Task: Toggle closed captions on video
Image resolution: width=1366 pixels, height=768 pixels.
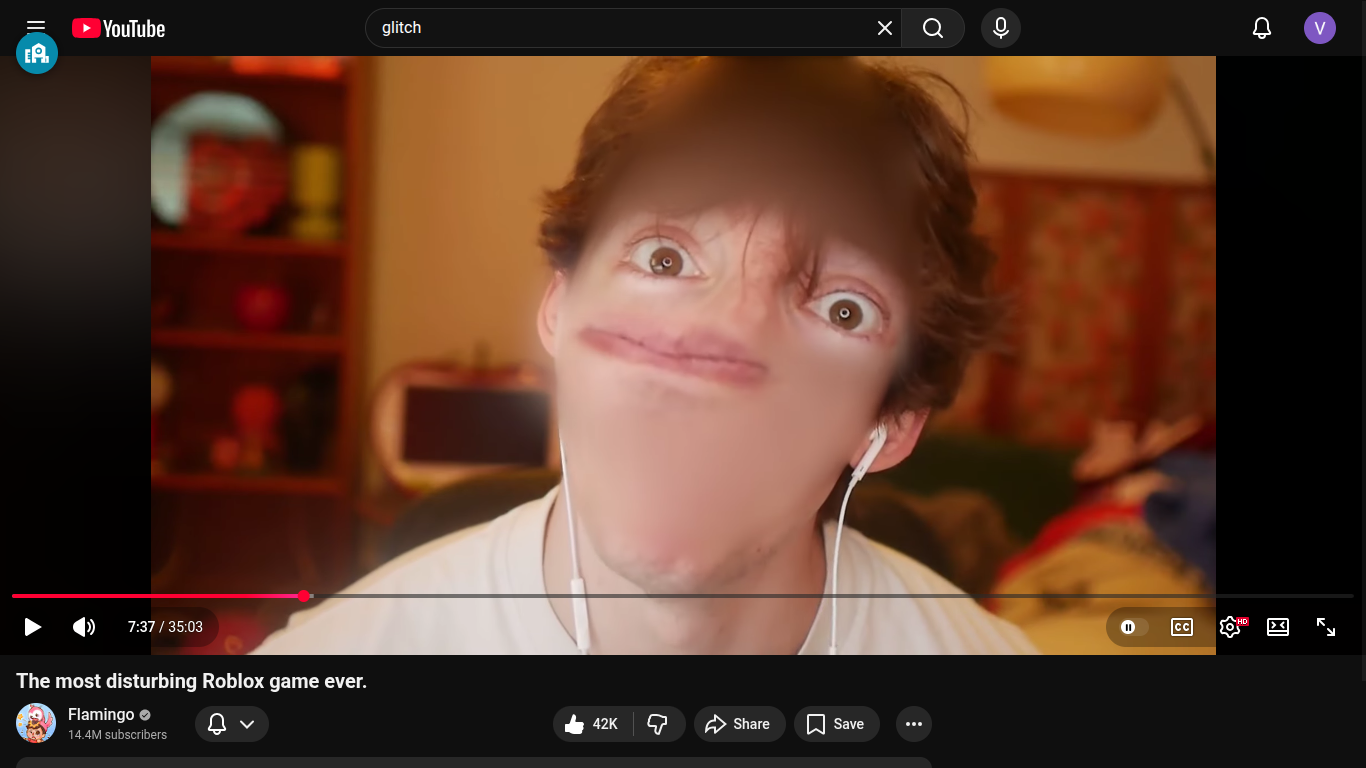Action: (1181, 627)
